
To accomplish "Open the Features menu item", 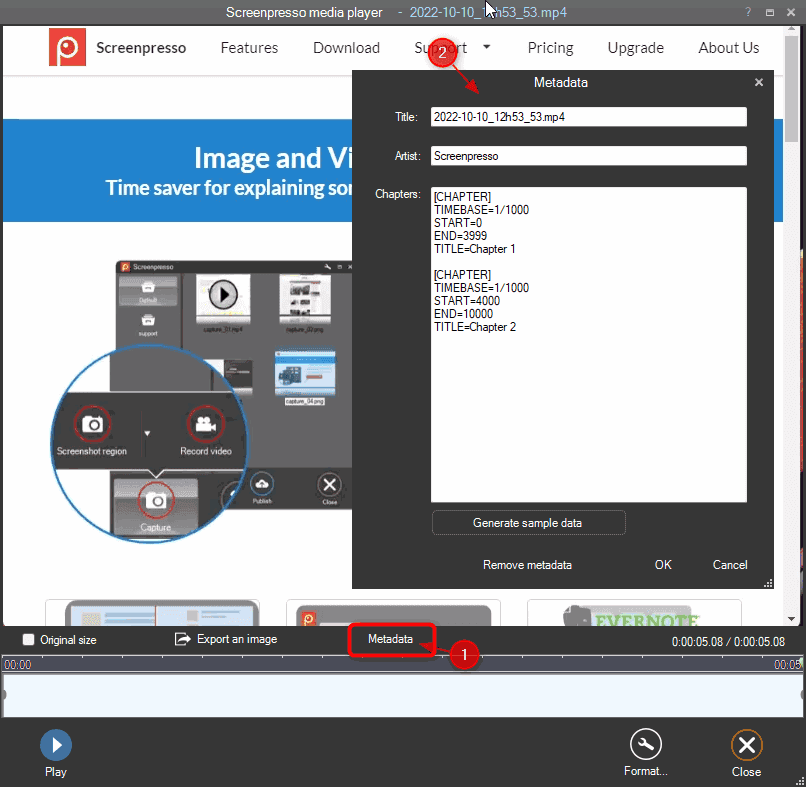I will click(249, 48).
